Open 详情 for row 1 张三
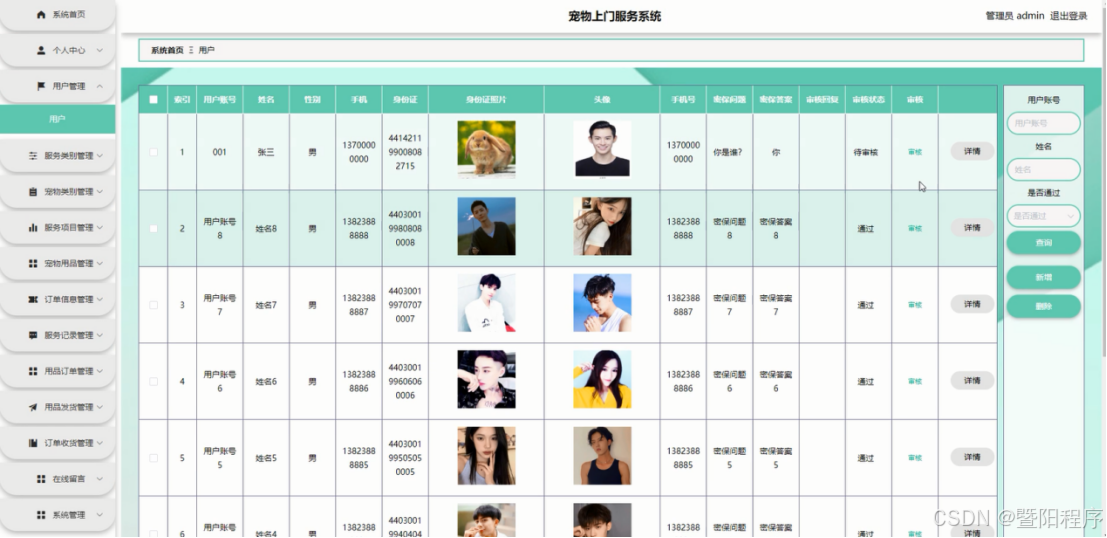The width and height of the screenshot is (1107, 538). tap(972, 151)
